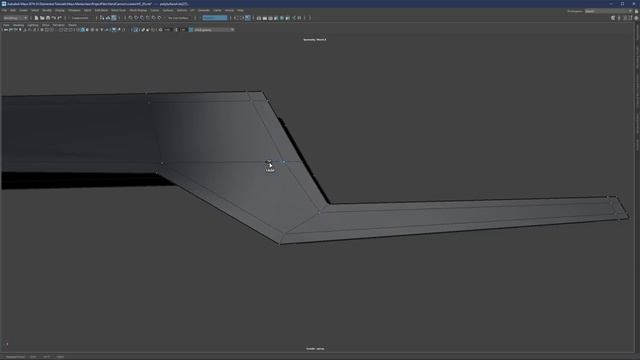Enable snap to view planes
The image size is (640, 360).
pyautogui.click(x=153, y=18)
